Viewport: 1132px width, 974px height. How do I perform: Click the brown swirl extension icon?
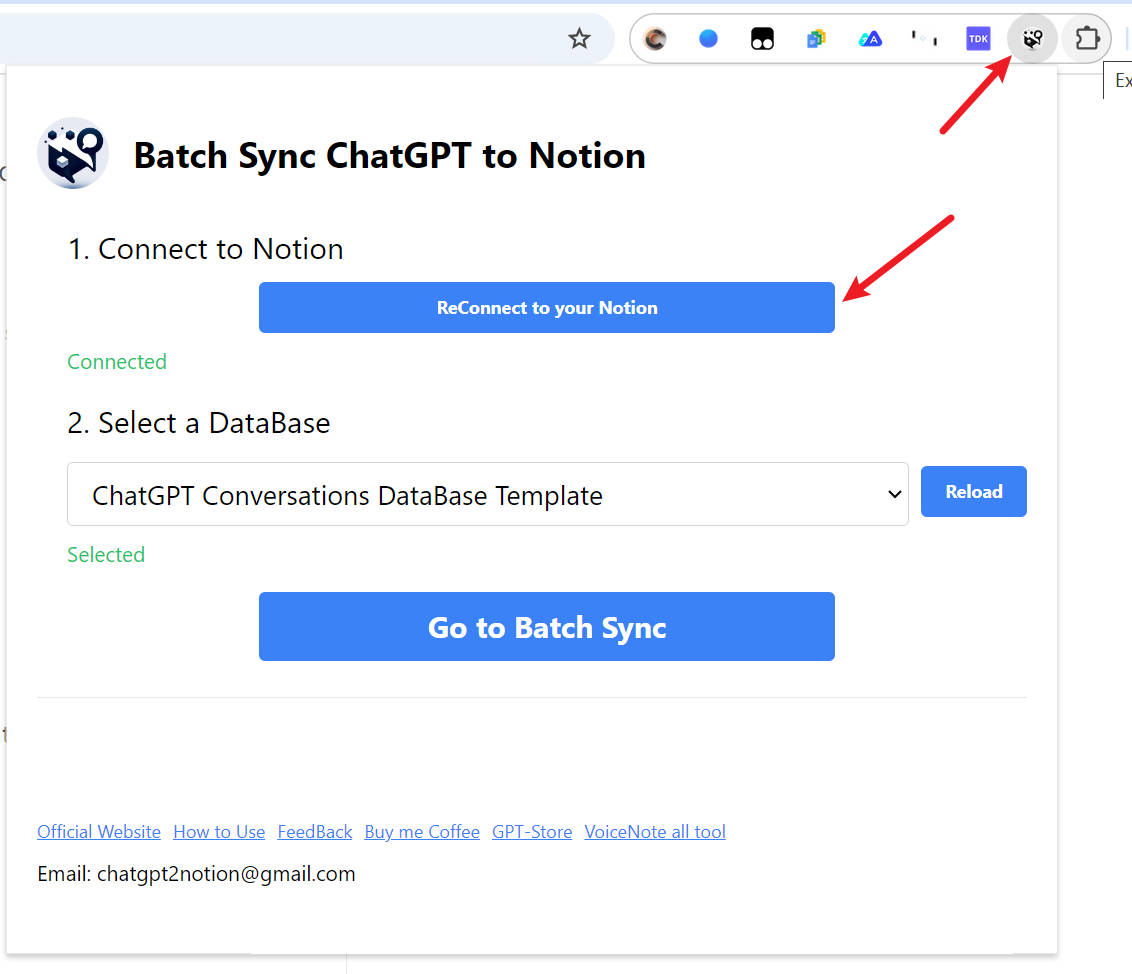(x=656, y=39)
